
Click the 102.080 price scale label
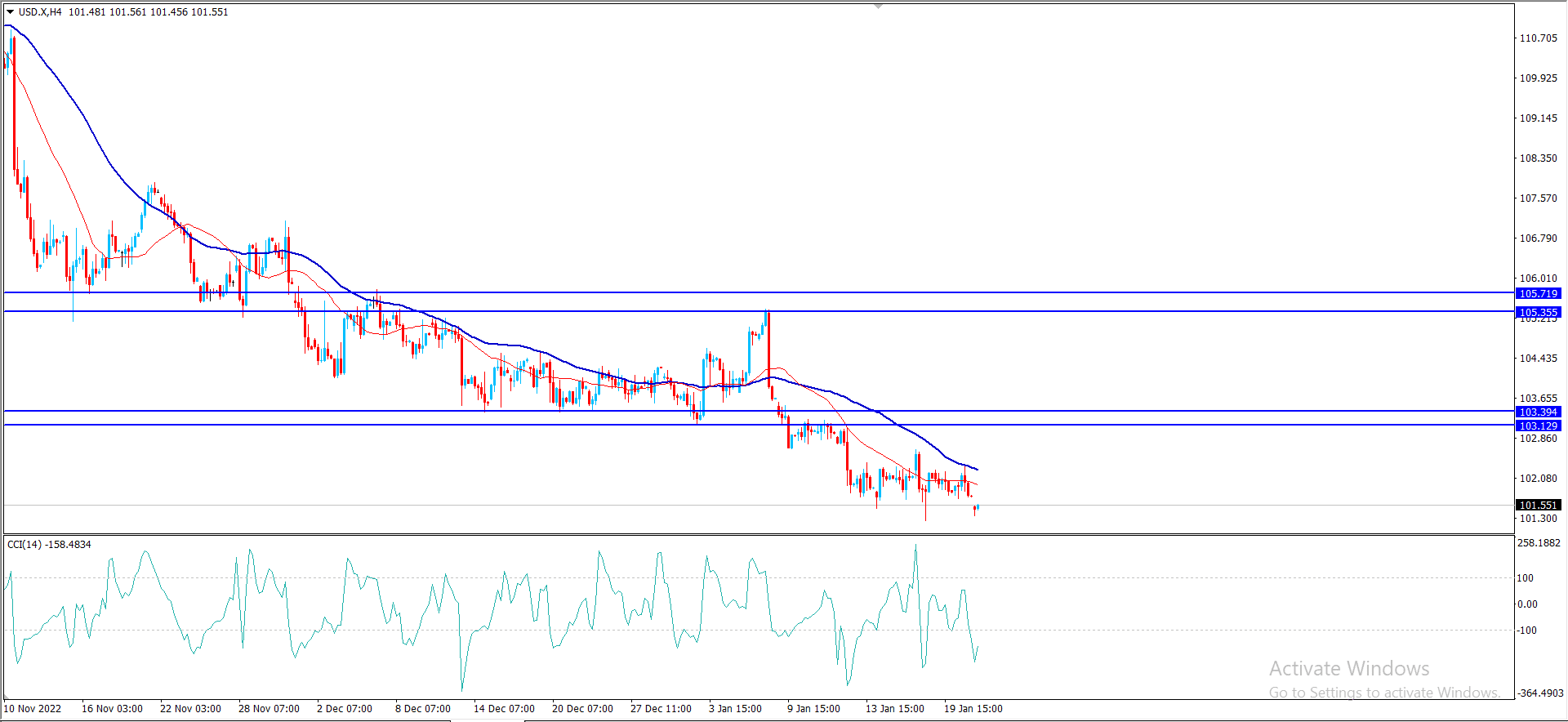(1538, 479)
